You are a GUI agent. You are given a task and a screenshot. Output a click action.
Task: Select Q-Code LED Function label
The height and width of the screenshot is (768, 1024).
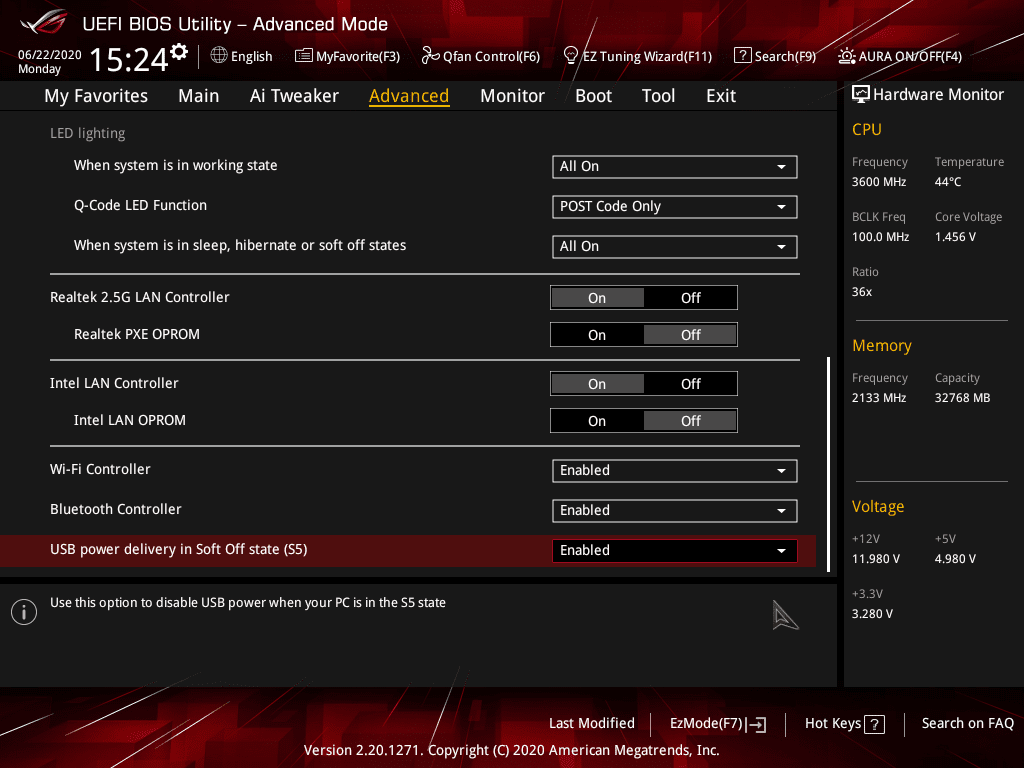(x=140, y=205)
